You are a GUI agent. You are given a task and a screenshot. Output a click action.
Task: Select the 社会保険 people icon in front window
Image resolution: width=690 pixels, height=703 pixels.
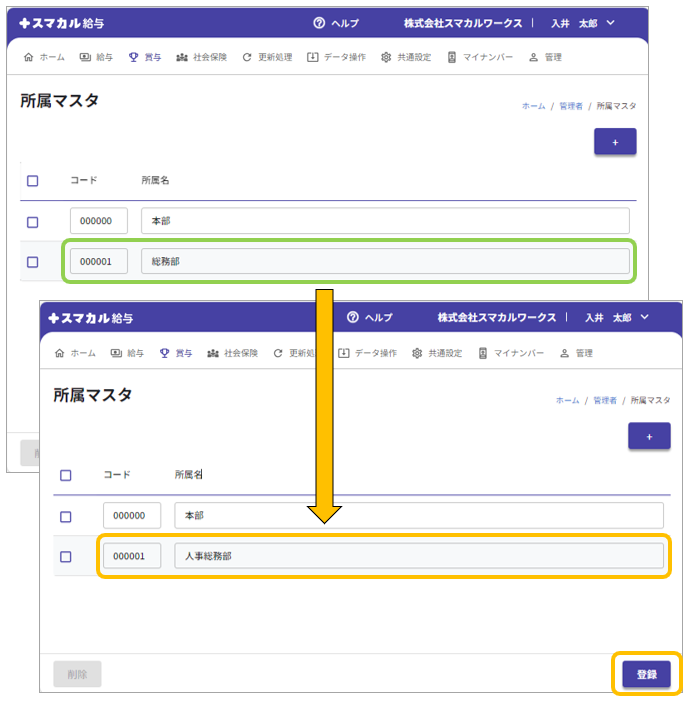pos(213,353)
